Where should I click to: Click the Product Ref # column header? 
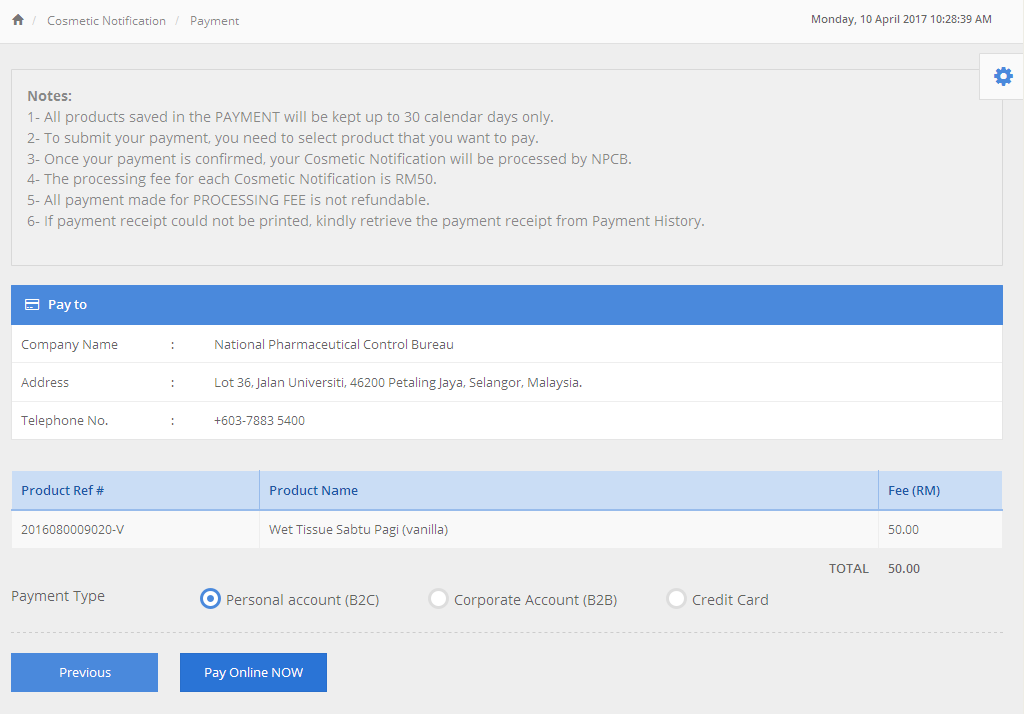tap(63, 490)
